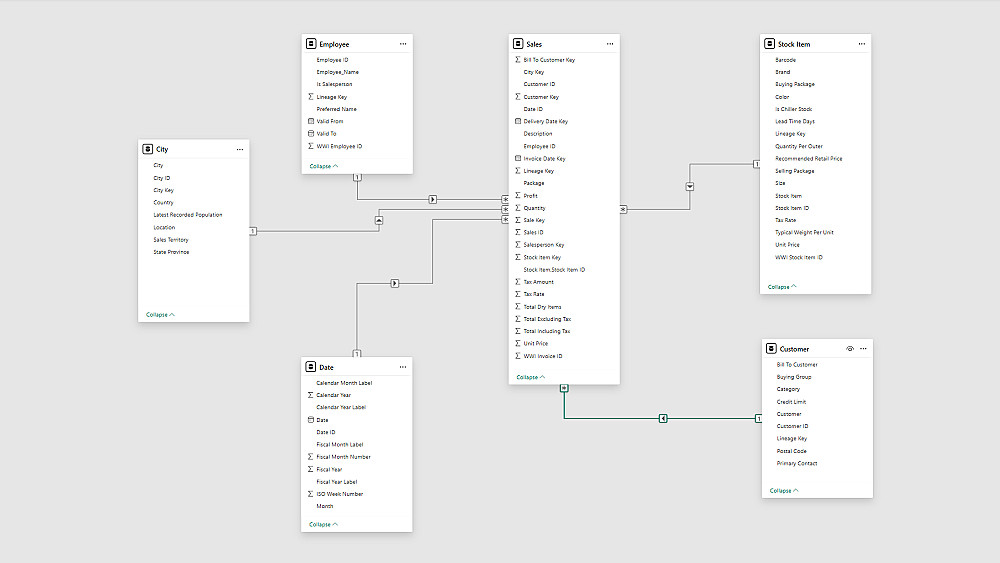Click the Sales table header icon
Screen dimensions: 1000x563
tap(517, 44)
